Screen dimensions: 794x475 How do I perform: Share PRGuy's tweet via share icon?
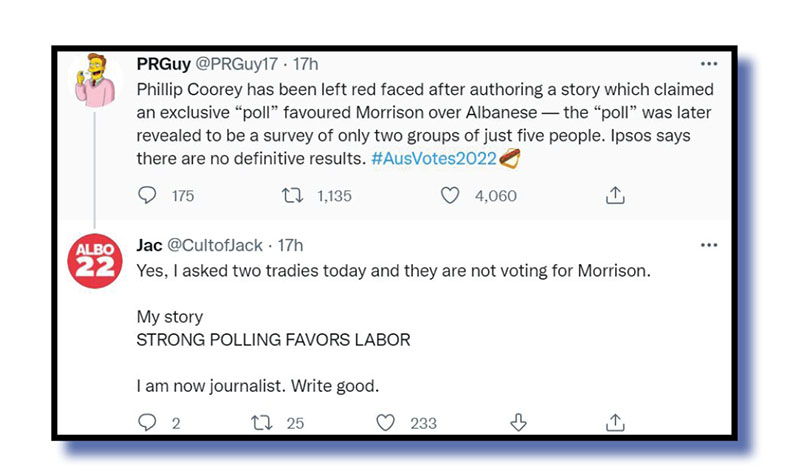click(x=616, y=196)
